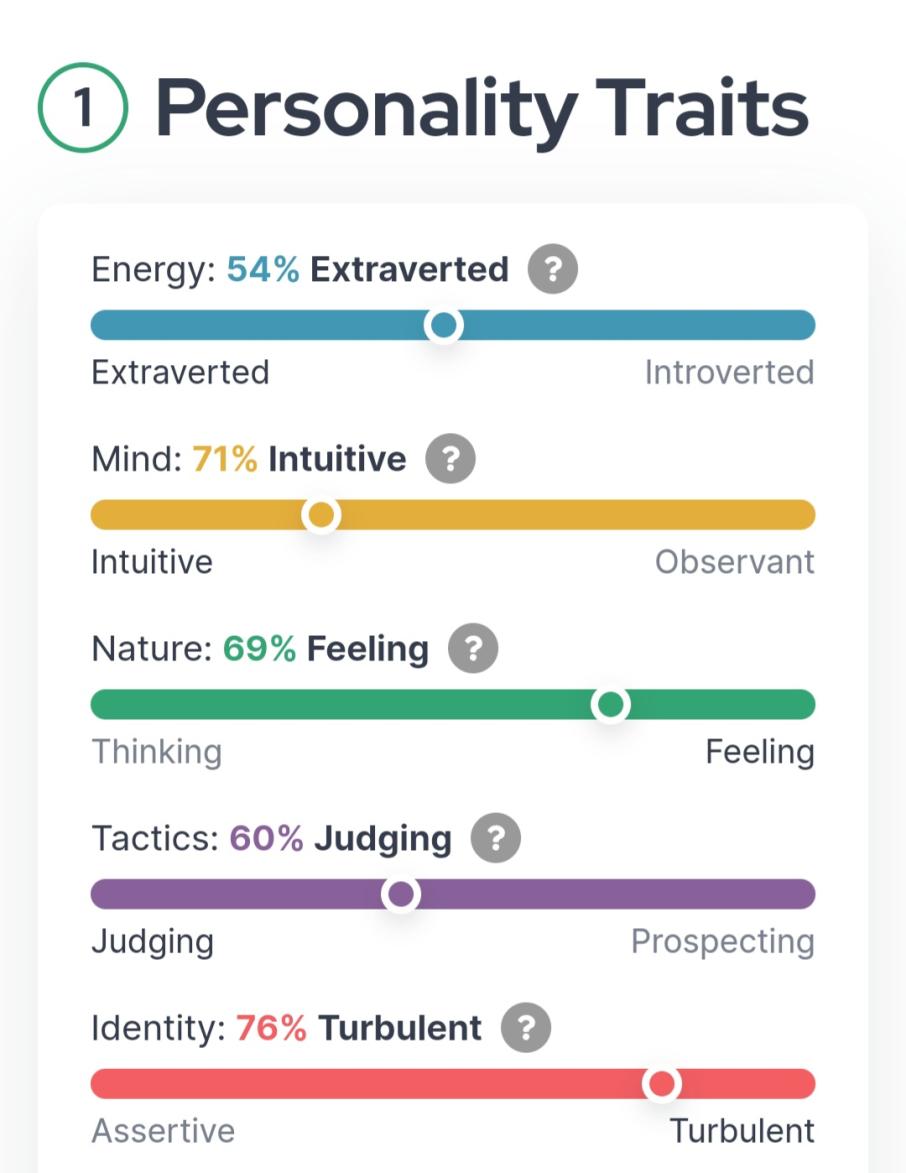Click the blue Energy slider handle

pyautogui.click(x=443, y=325)
